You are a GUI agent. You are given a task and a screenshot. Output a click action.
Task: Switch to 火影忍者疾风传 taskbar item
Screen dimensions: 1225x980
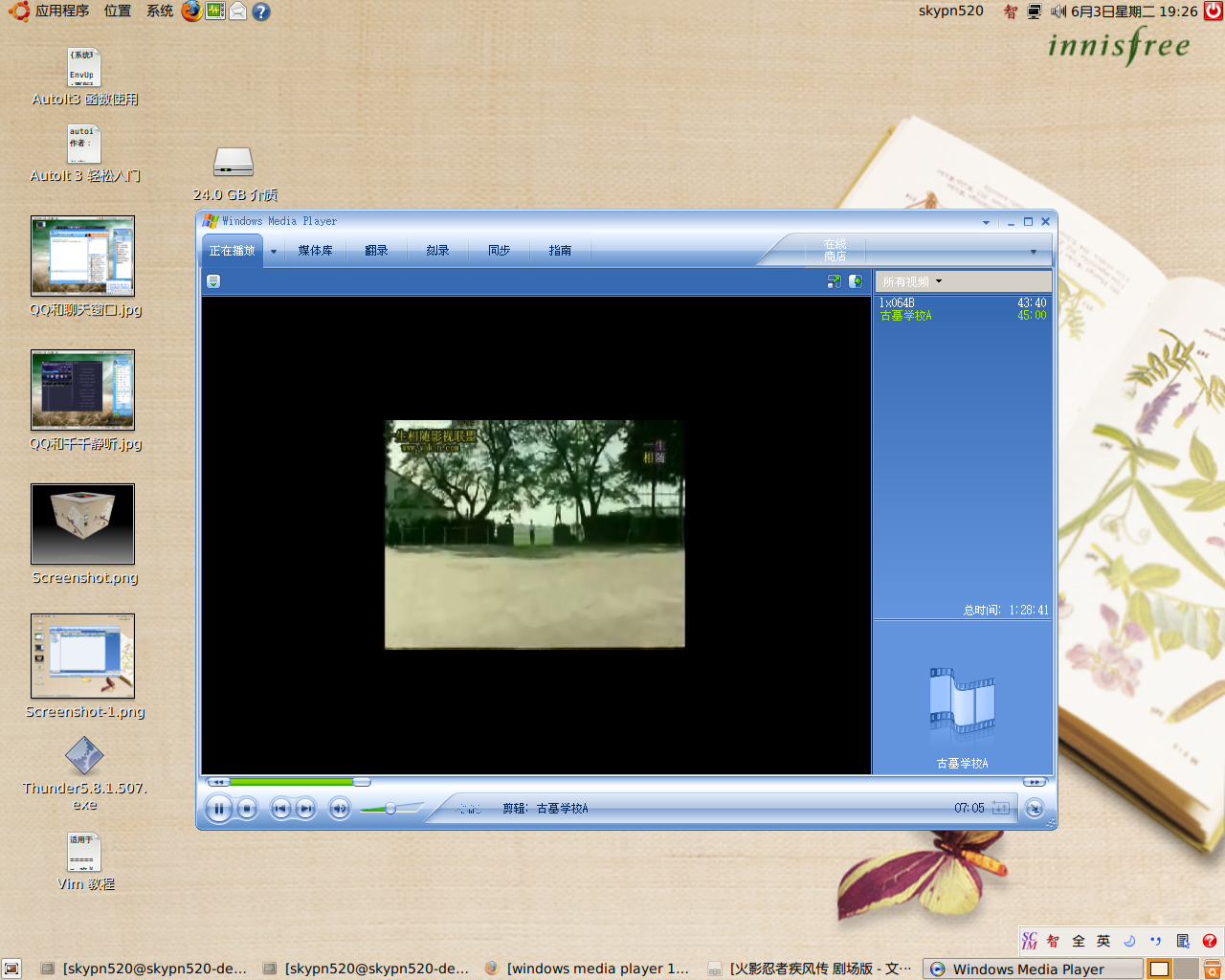tap(810, 969)
